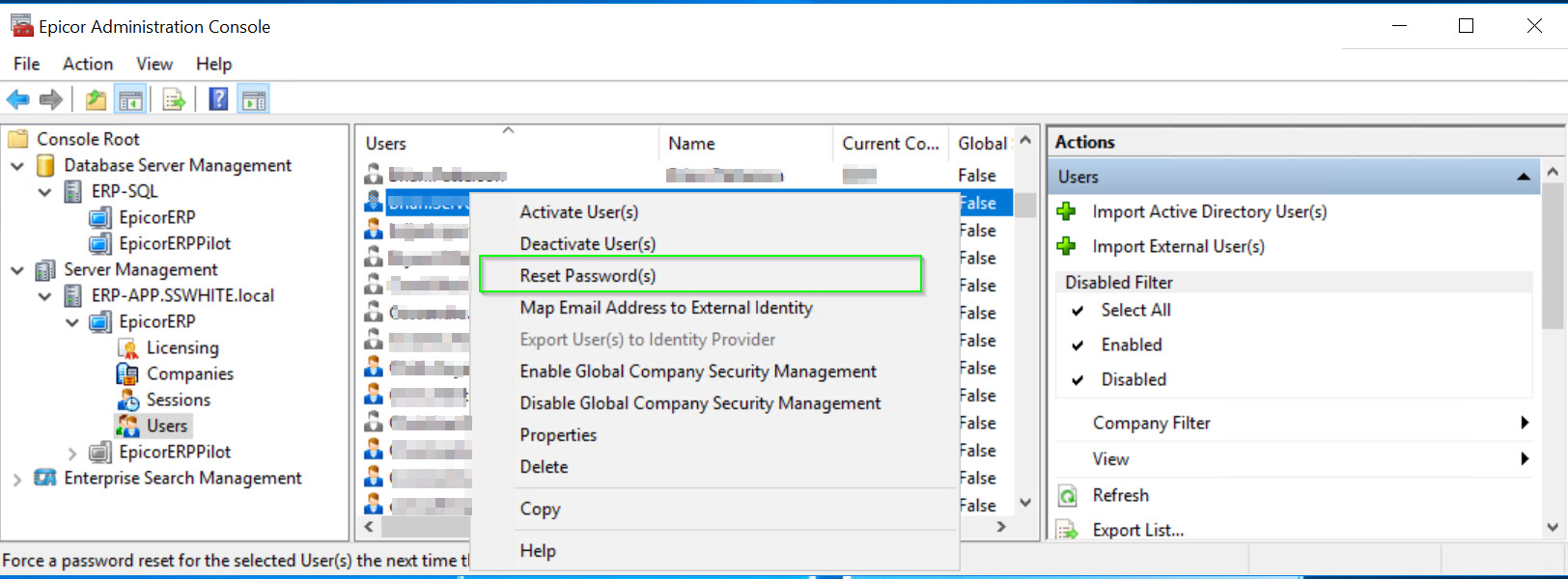Image resolution: width=1568 pixels, height=579 pixels.
Task: Open the View menu in the menu bar
Action: (x=154, y=64)
